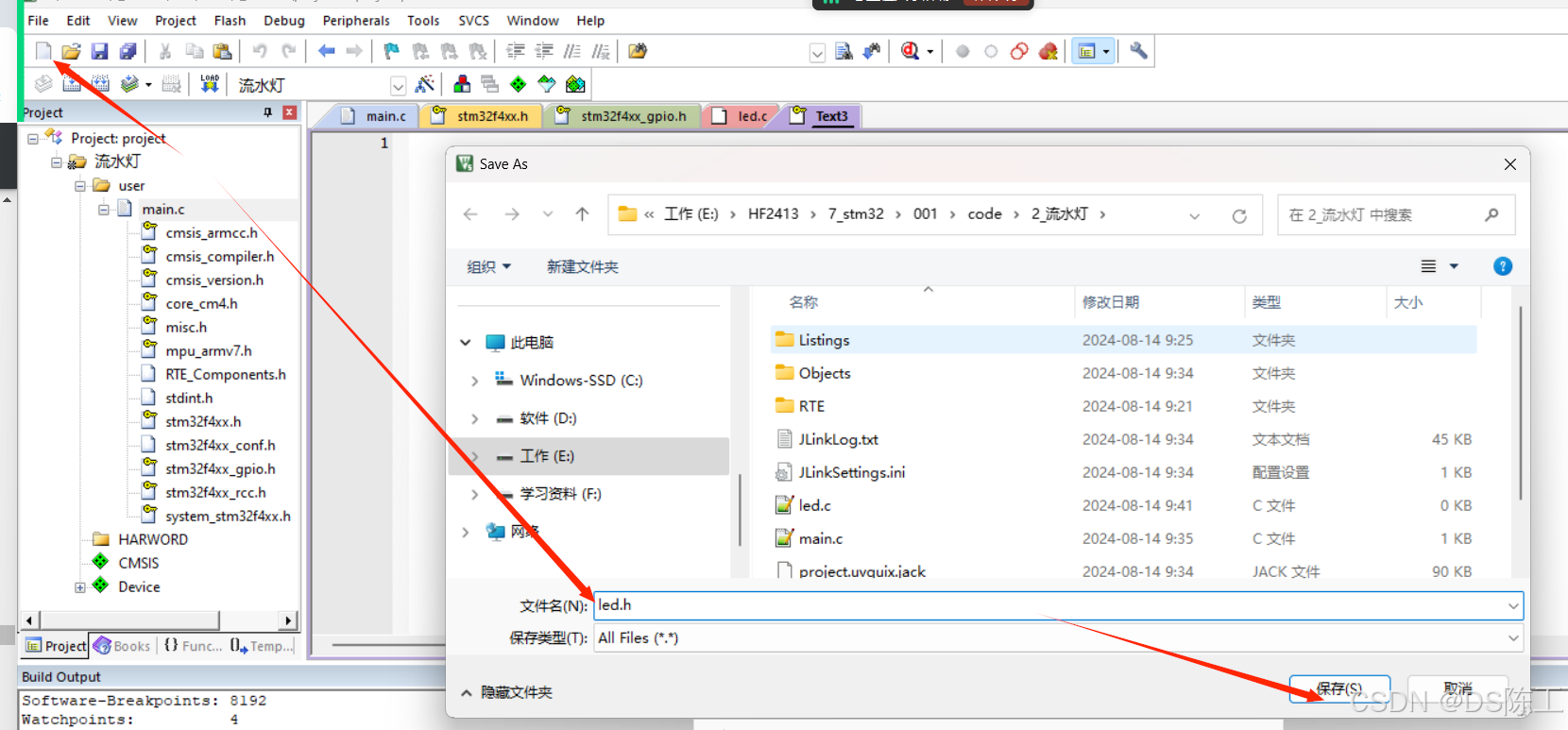
Task: Click the Open file toolbar icon
Action: (x=71, y=51)
